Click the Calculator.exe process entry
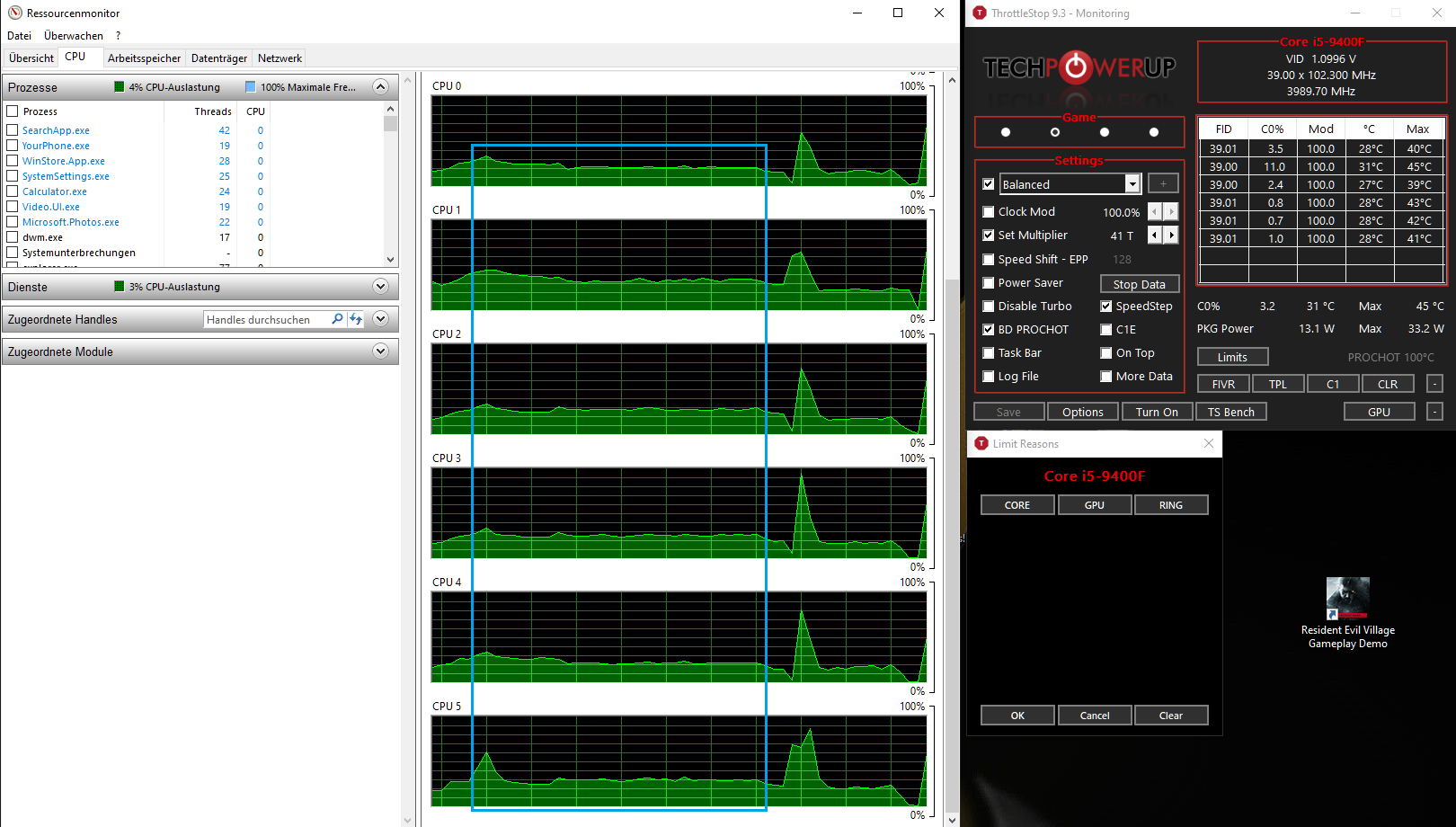 coord(55,191)
